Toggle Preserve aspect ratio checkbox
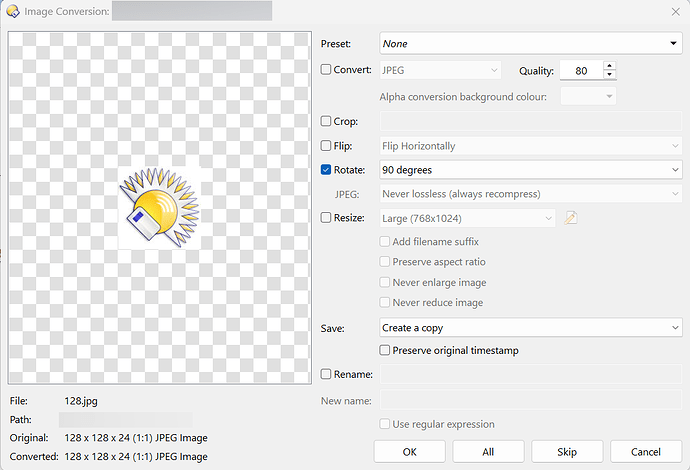The height and width of the screenshot is (470, 690). [x=385, y=261]
